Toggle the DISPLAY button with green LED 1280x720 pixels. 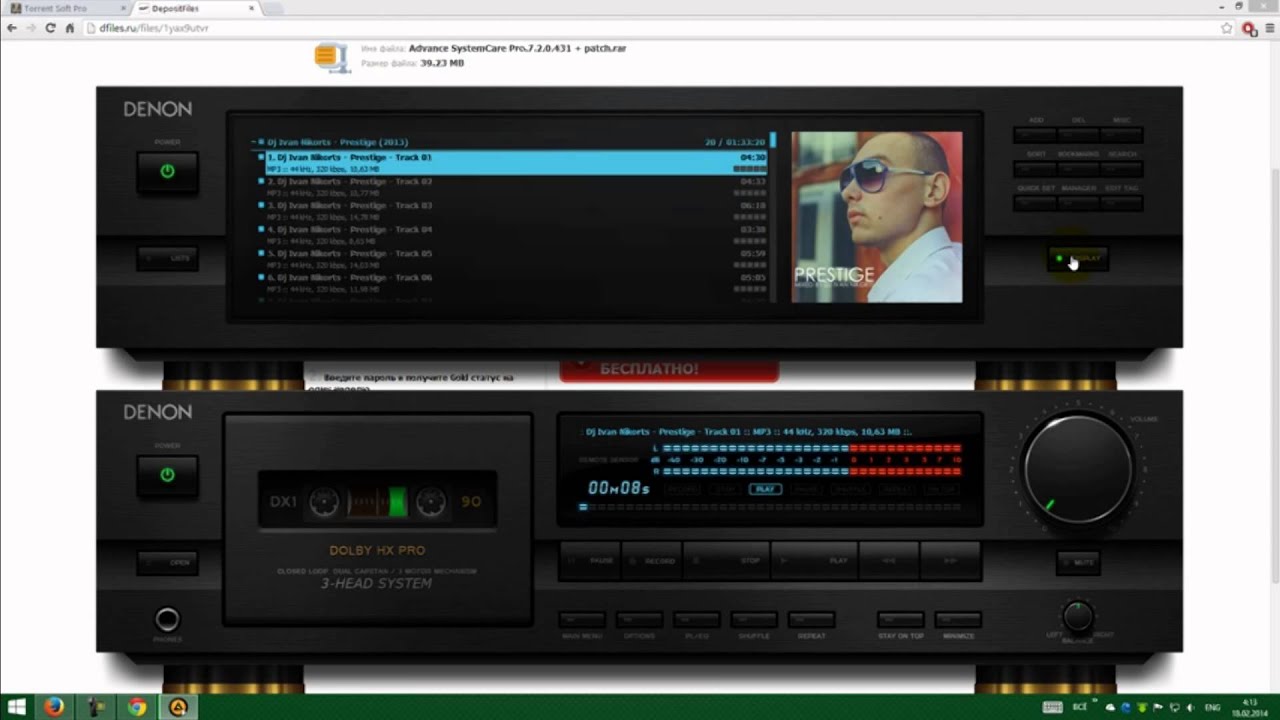pyautogui.click(x=1077, y=258)
